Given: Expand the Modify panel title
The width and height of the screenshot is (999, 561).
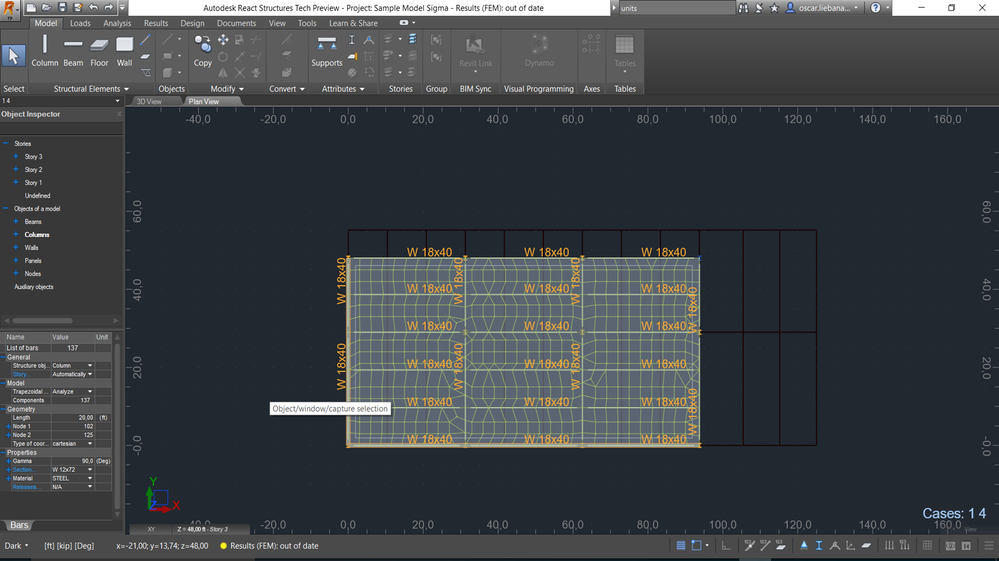Looking at the screenshot, I should [x=227, y=89].
